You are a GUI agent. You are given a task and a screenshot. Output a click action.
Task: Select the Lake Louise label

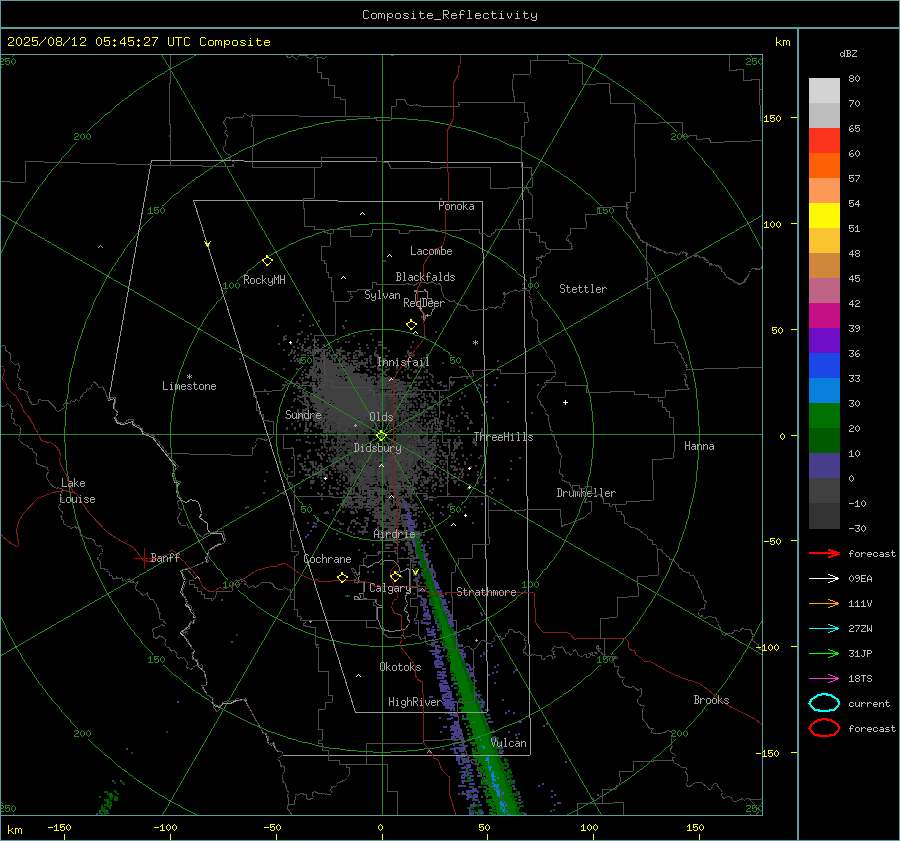(77, 491)
